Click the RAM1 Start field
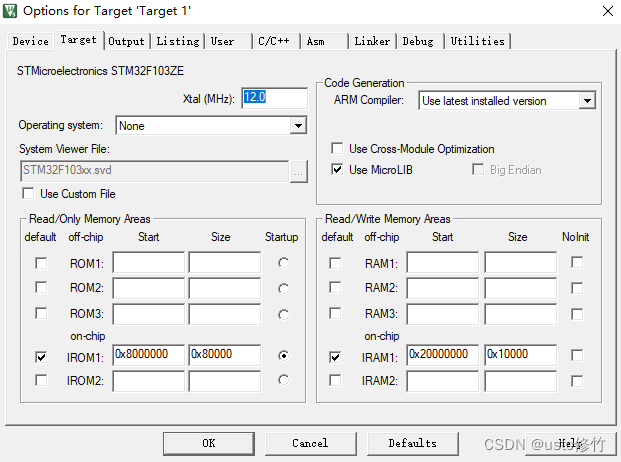This screenshot has width=621, height=462. point(442,262)
